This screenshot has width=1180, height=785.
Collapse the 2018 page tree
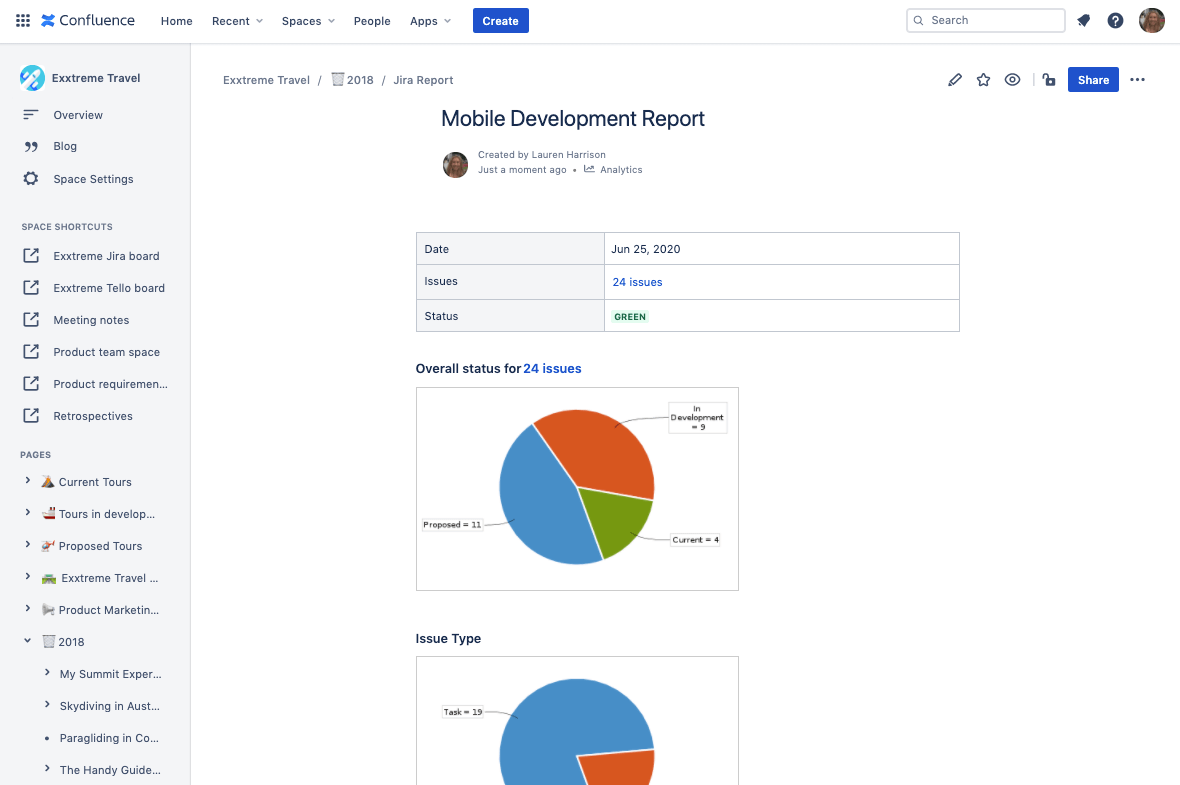[30, 641]
